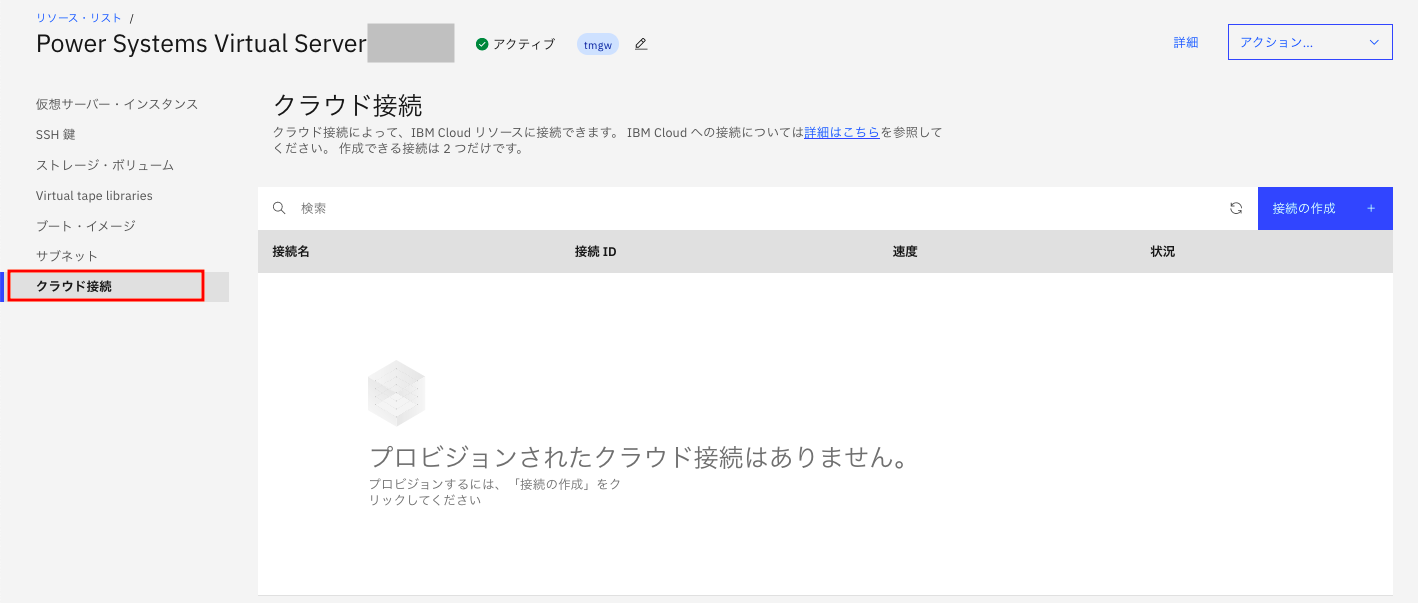
Task: Follow the 詳細はこちら hyperlink
Action: tap(842, 132)
